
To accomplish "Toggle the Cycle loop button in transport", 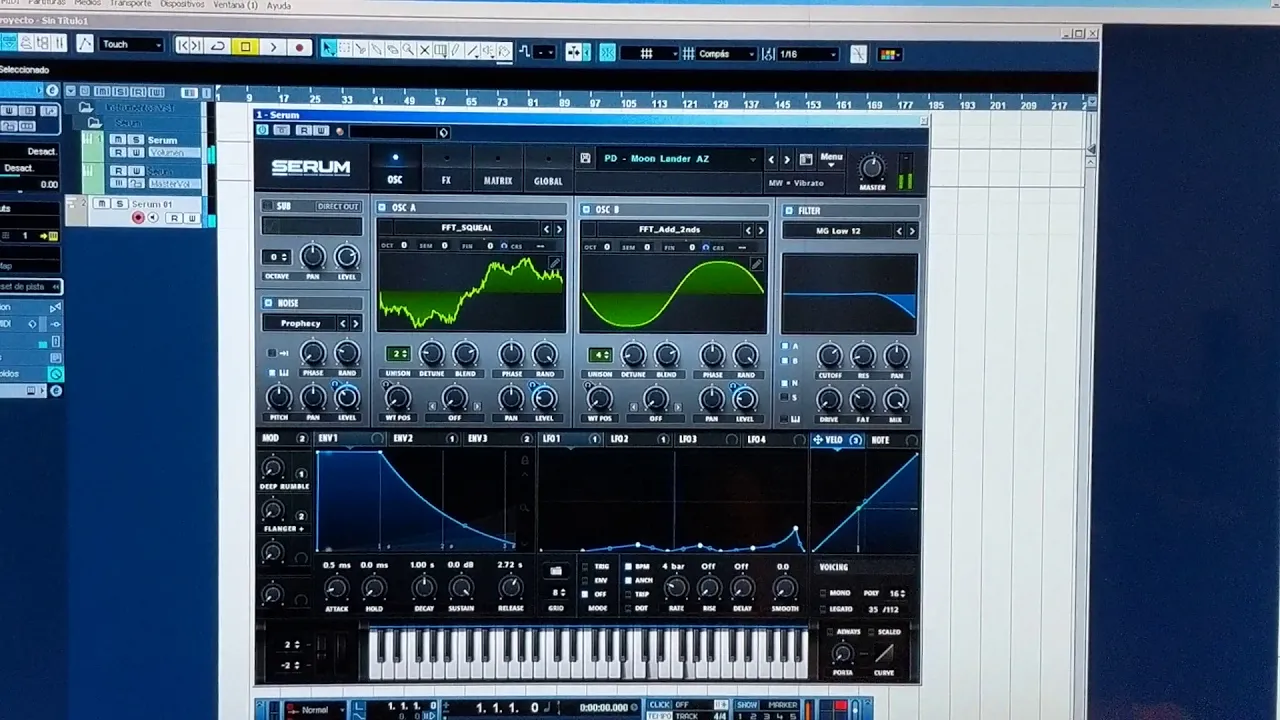I will pyautogui.click(x=218, y=46).
